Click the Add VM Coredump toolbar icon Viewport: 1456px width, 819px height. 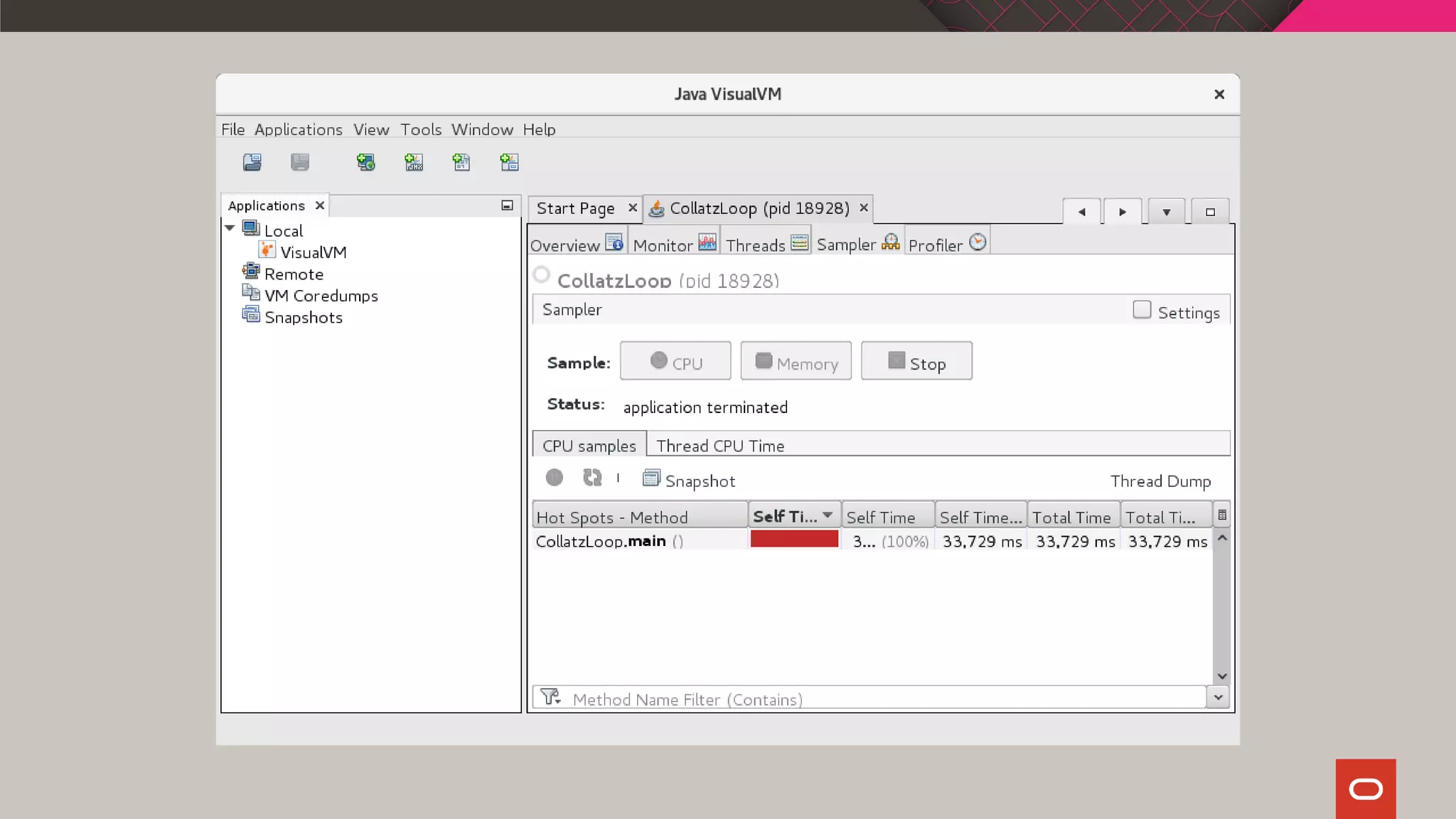pyautogui.click(x=461, y=163)
